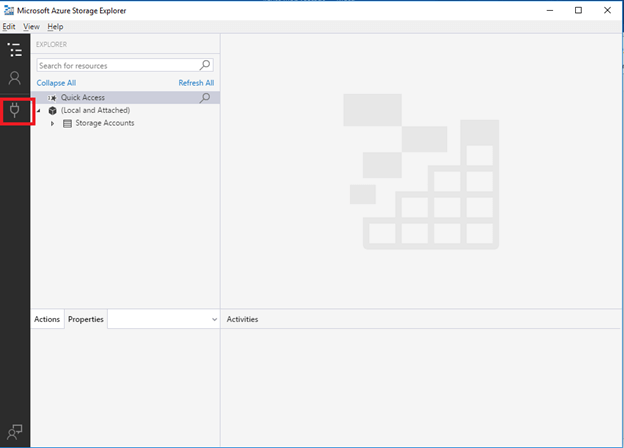Image resolution: width=624 pixels, height=448 pixels.
Task: Click the search icon on Quick Access row
Action: 205,97
